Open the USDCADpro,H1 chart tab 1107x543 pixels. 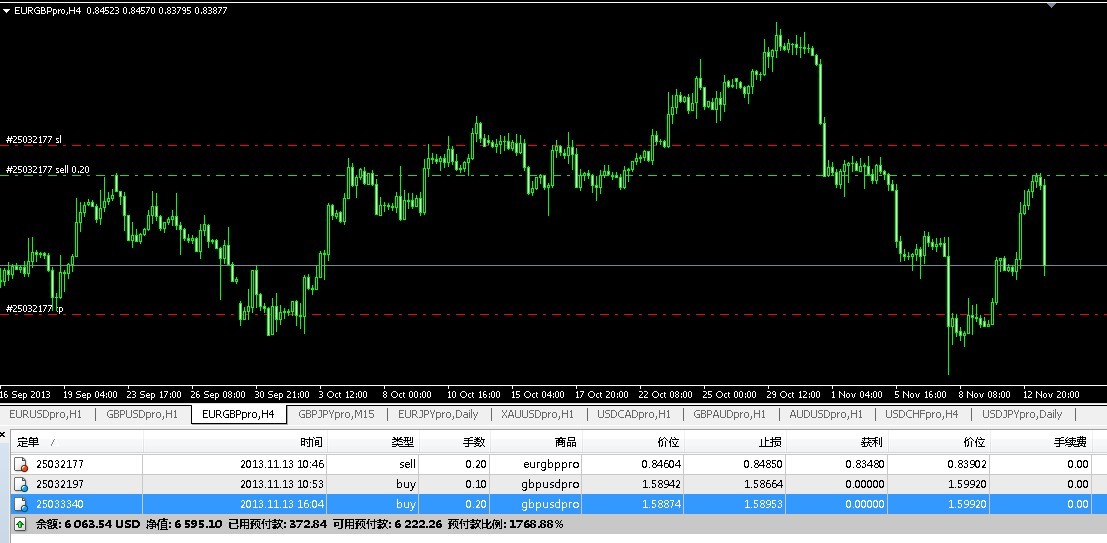coord(634,414)
